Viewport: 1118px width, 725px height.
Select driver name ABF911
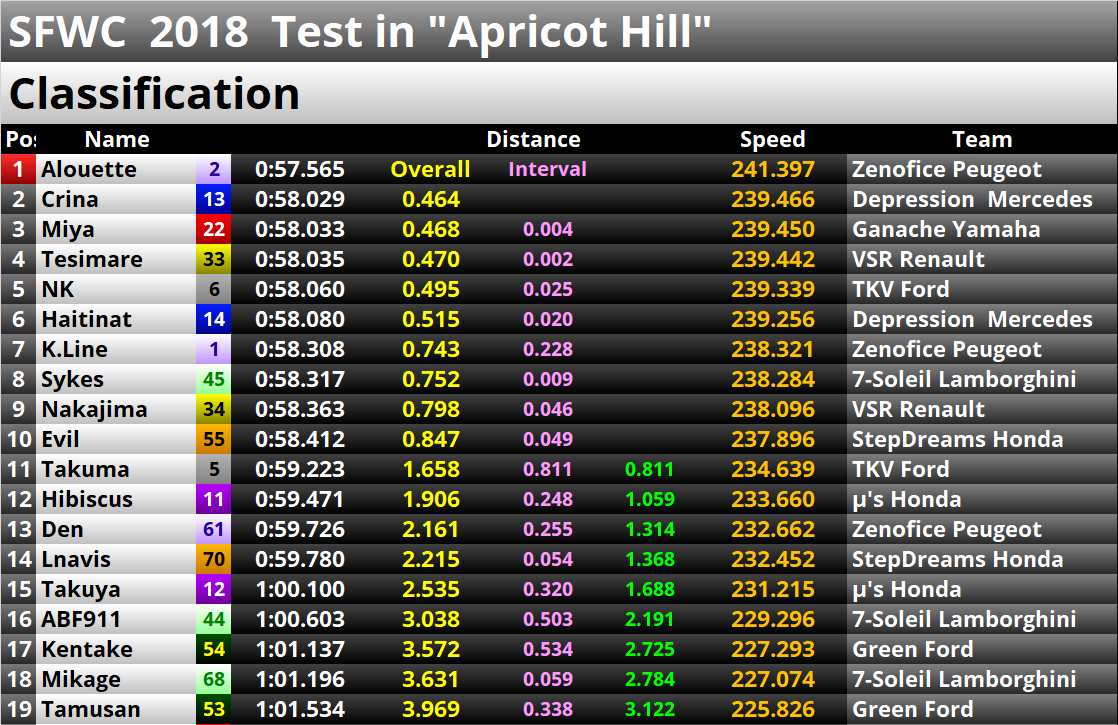[x=81, y=619]
